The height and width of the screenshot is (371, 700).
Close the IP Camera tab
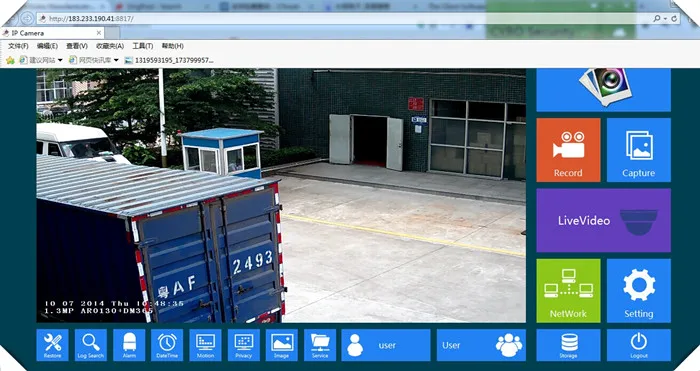[99, 33]
